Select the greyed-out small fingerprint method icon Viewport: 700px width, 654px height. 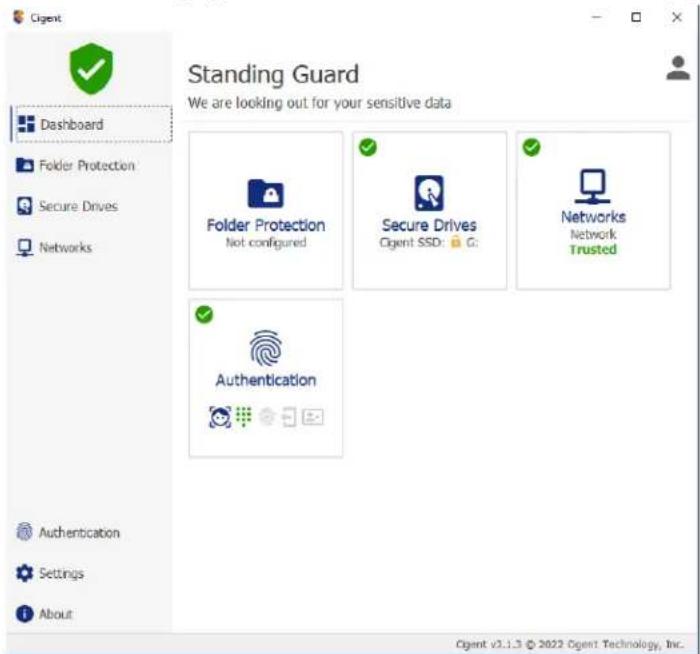pyautogui.click(x=267, y=417)
